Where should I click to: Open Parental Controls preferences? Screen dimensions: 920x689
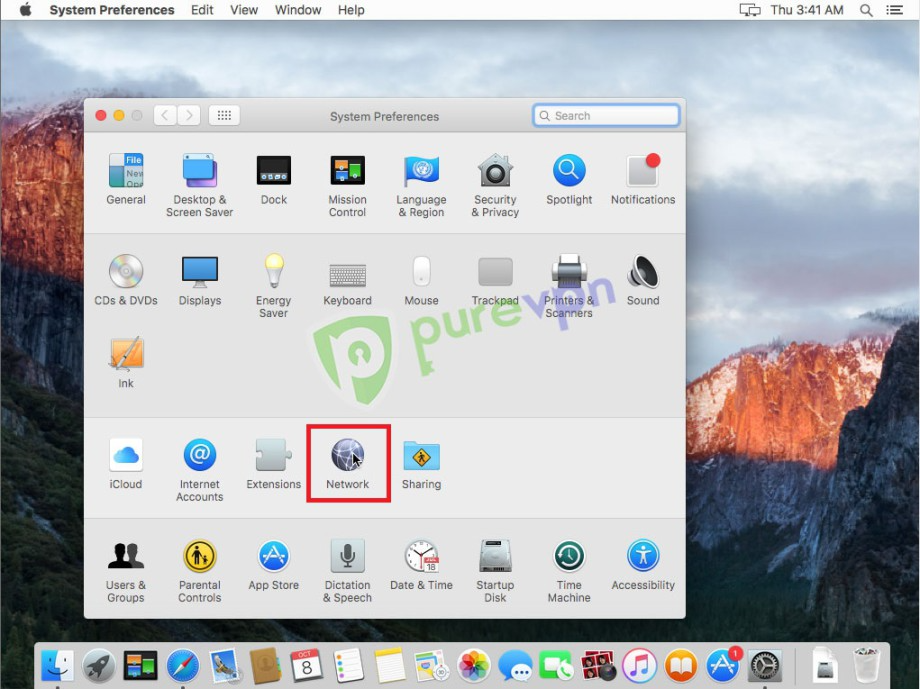pyautogui.click(x=199, y=570)
